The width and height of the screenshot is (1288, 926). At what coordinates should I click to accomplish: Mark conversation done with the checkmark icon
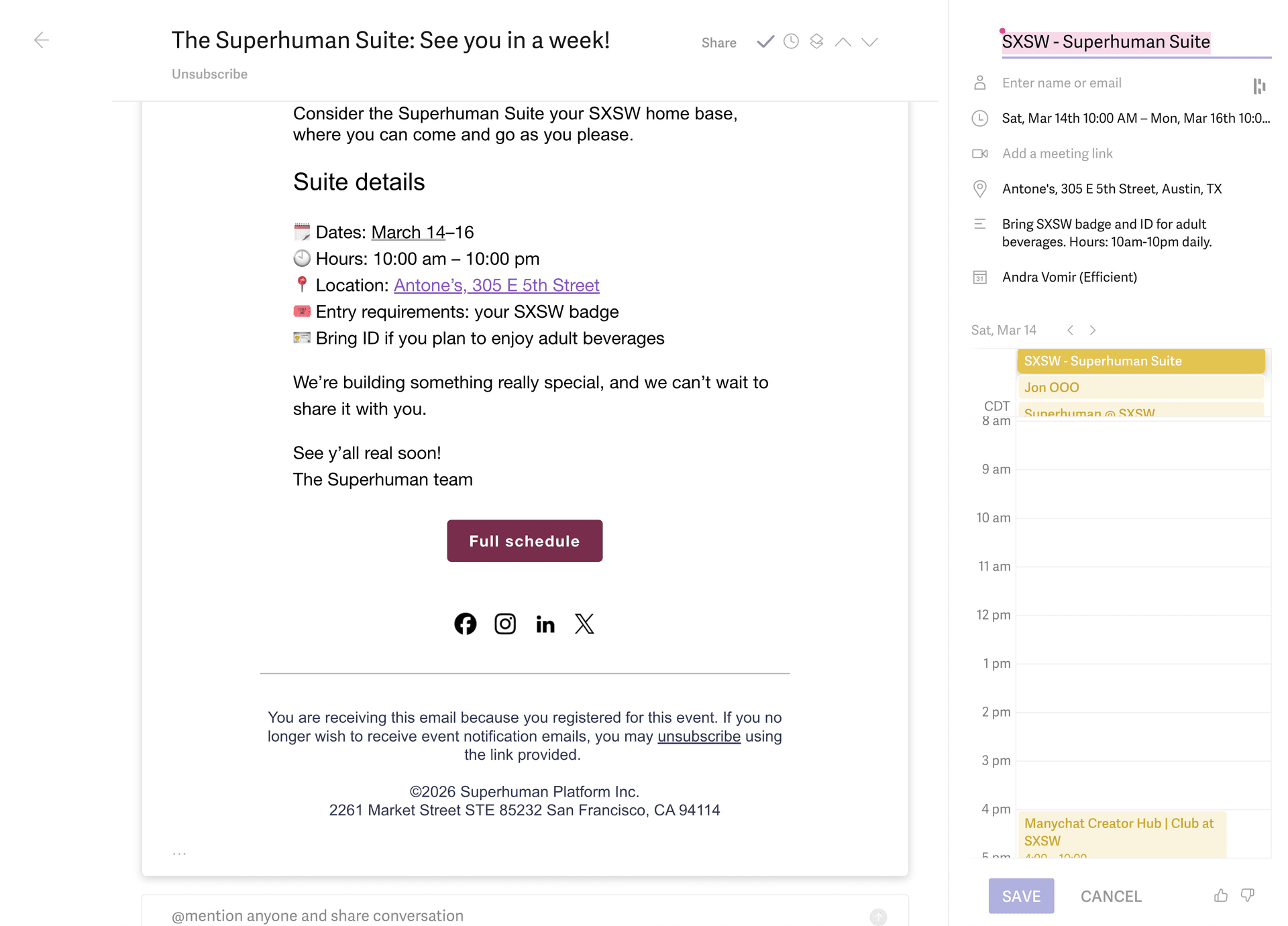point(765,42)
